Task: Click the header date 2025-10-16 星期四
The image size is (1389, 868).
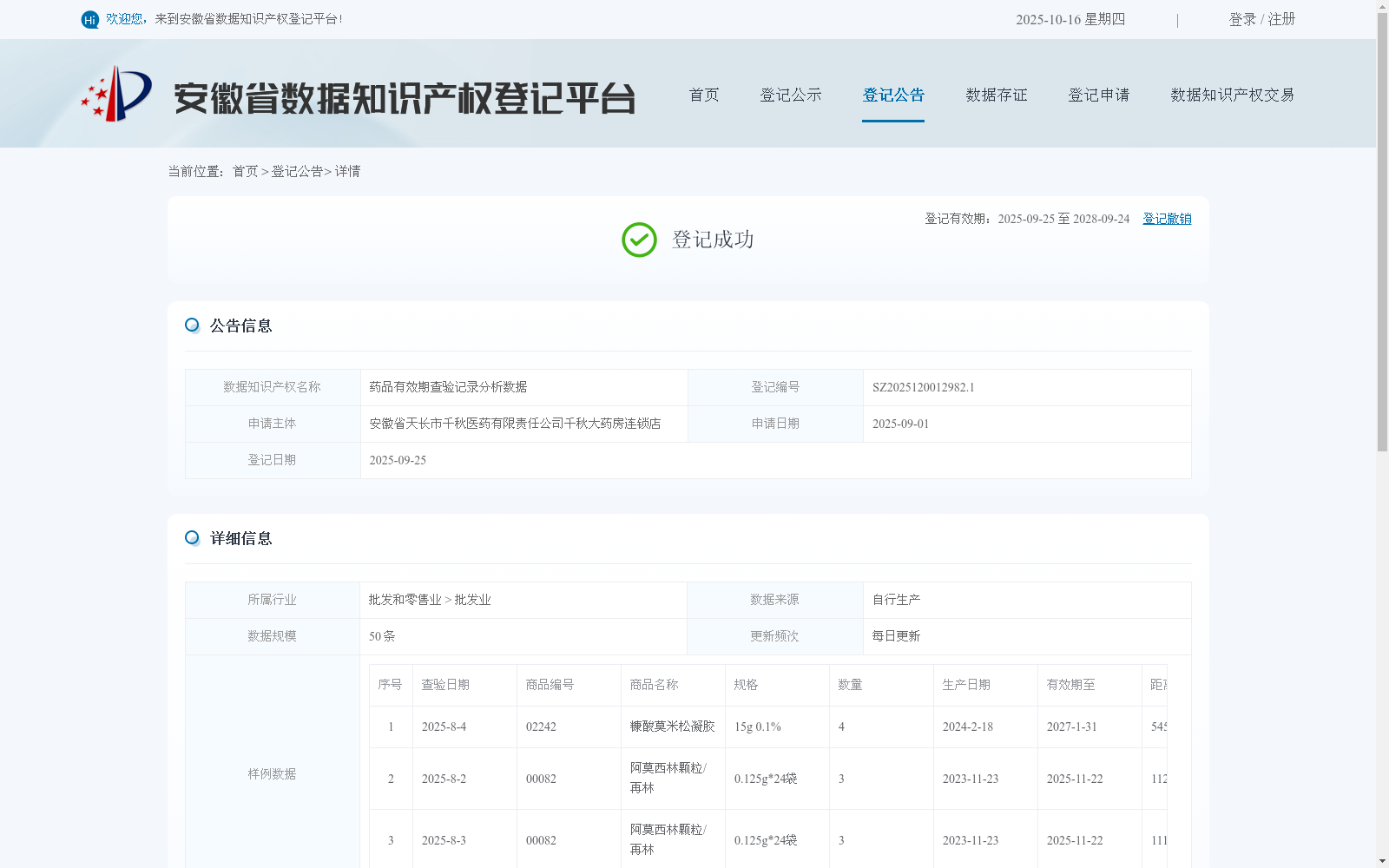Action: pyautogui.click(x=1070, y=19)
